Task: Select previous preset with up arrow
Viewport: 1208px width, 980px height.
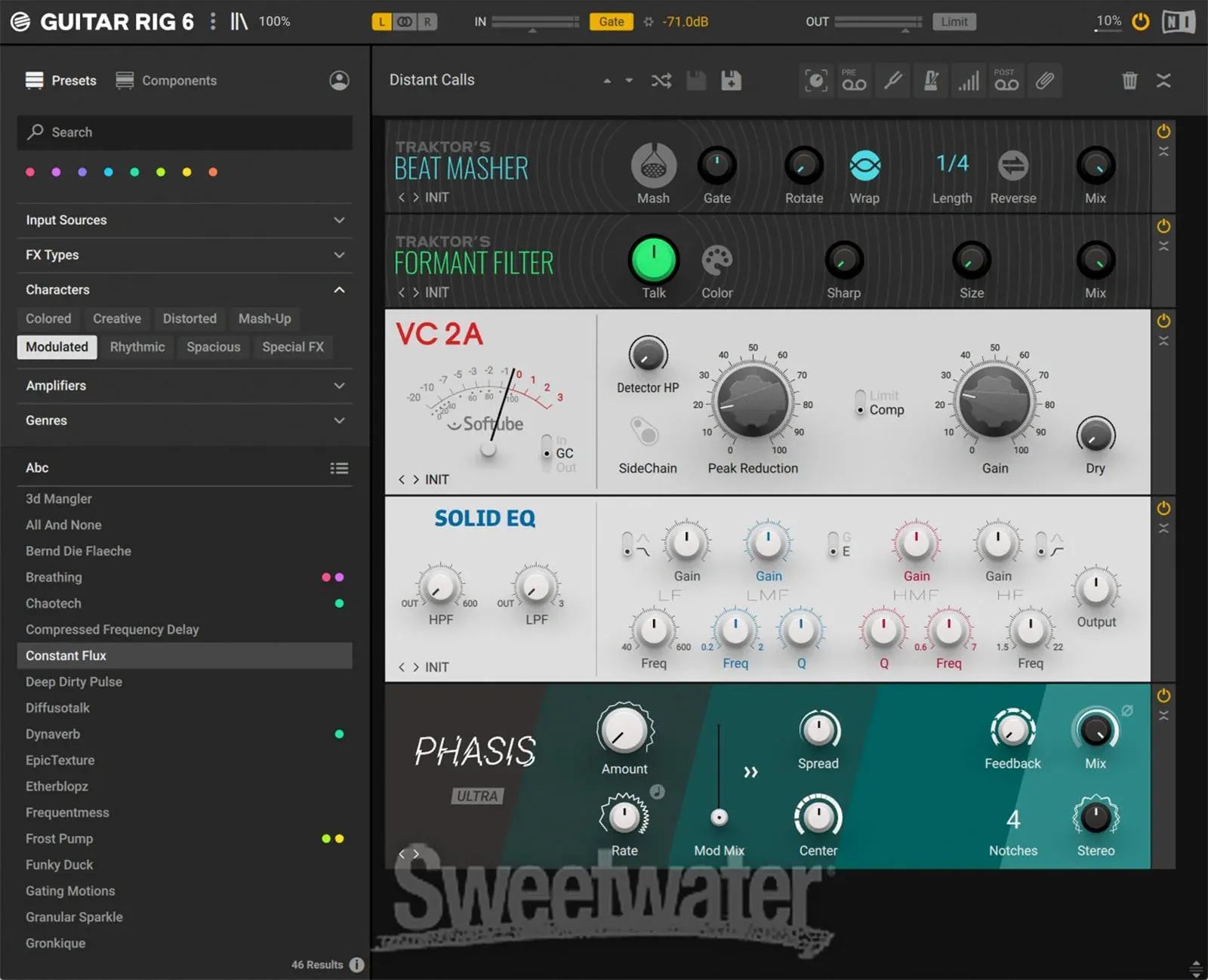Action: 607,81
